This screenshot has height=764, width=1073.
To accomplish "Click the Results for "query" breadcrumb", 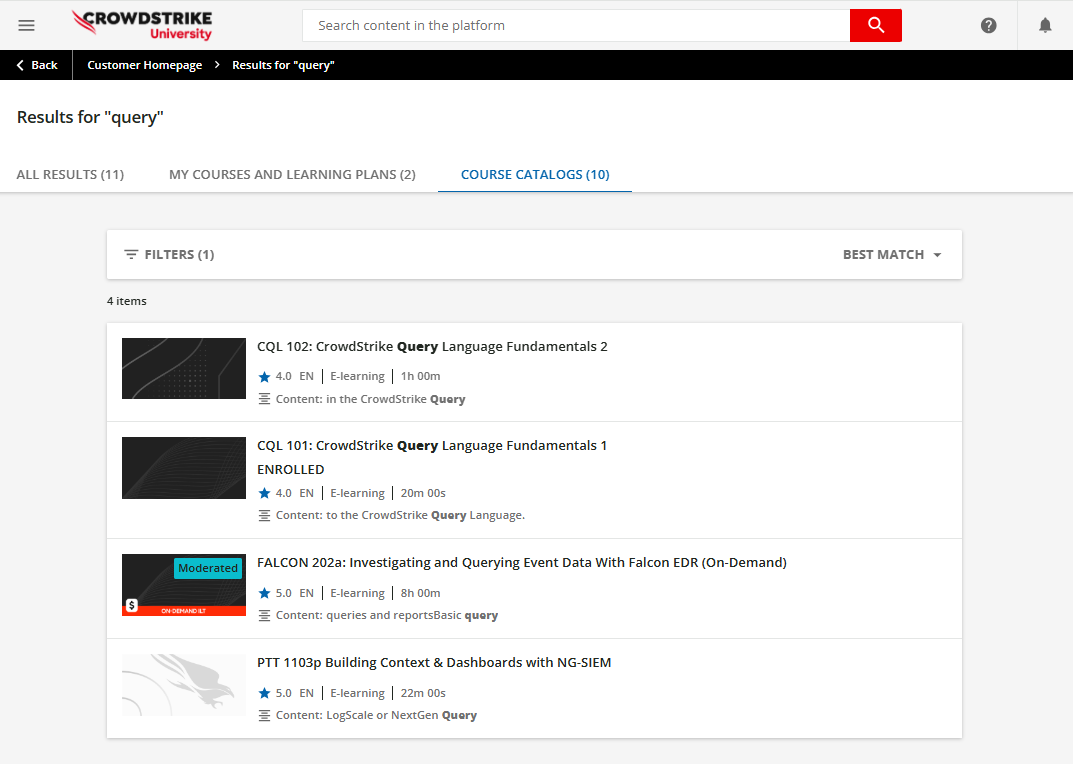I will (283, 65).
